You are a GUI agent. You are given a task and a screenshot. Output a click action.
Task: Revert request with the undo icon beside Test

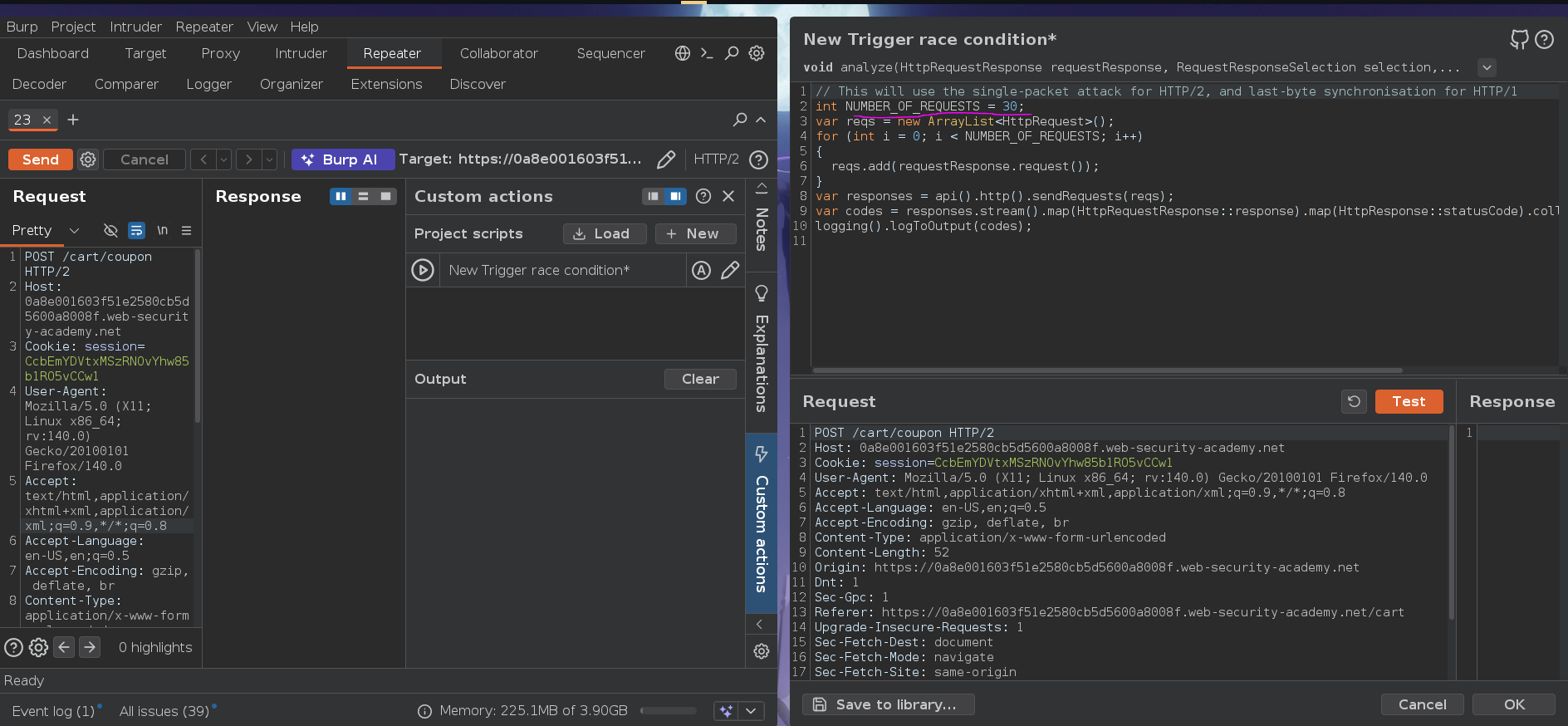click(1354, 401)
